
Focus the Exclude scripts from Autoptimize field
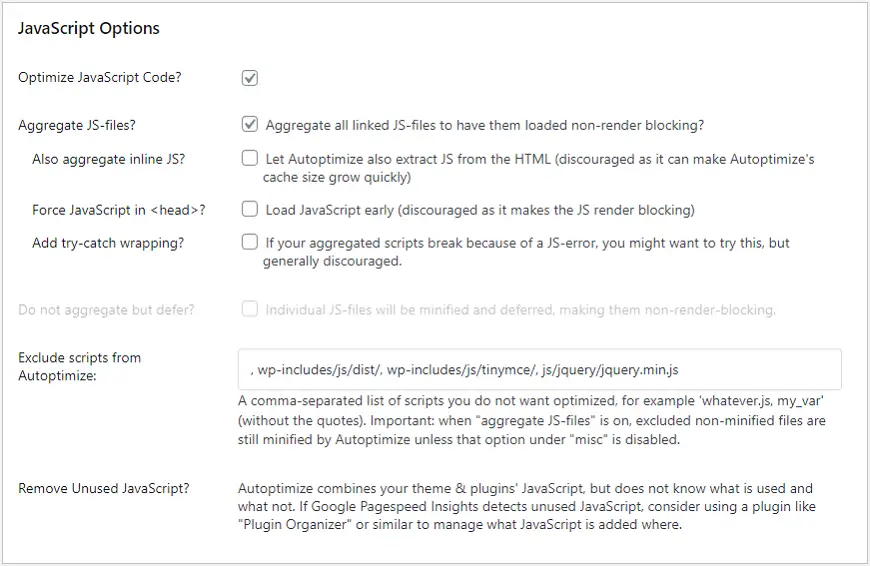[x=539, y=369]
